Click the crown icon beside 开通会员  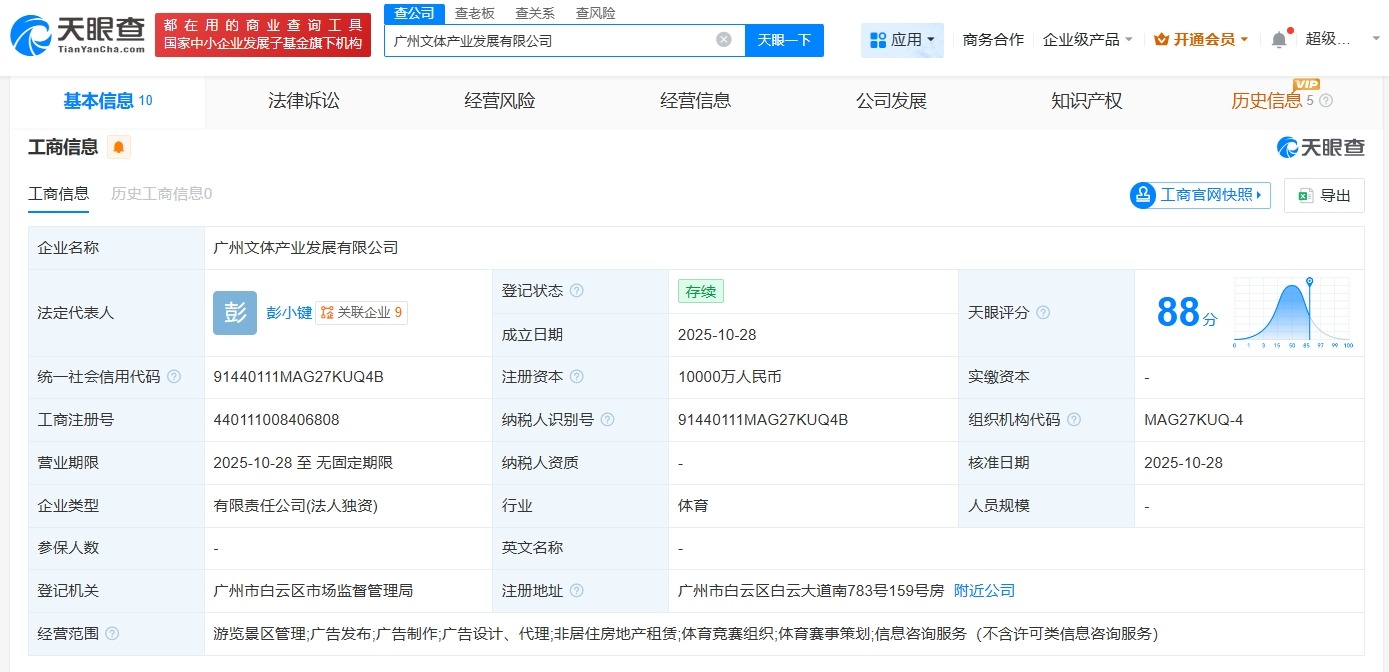click(1162, 38)
